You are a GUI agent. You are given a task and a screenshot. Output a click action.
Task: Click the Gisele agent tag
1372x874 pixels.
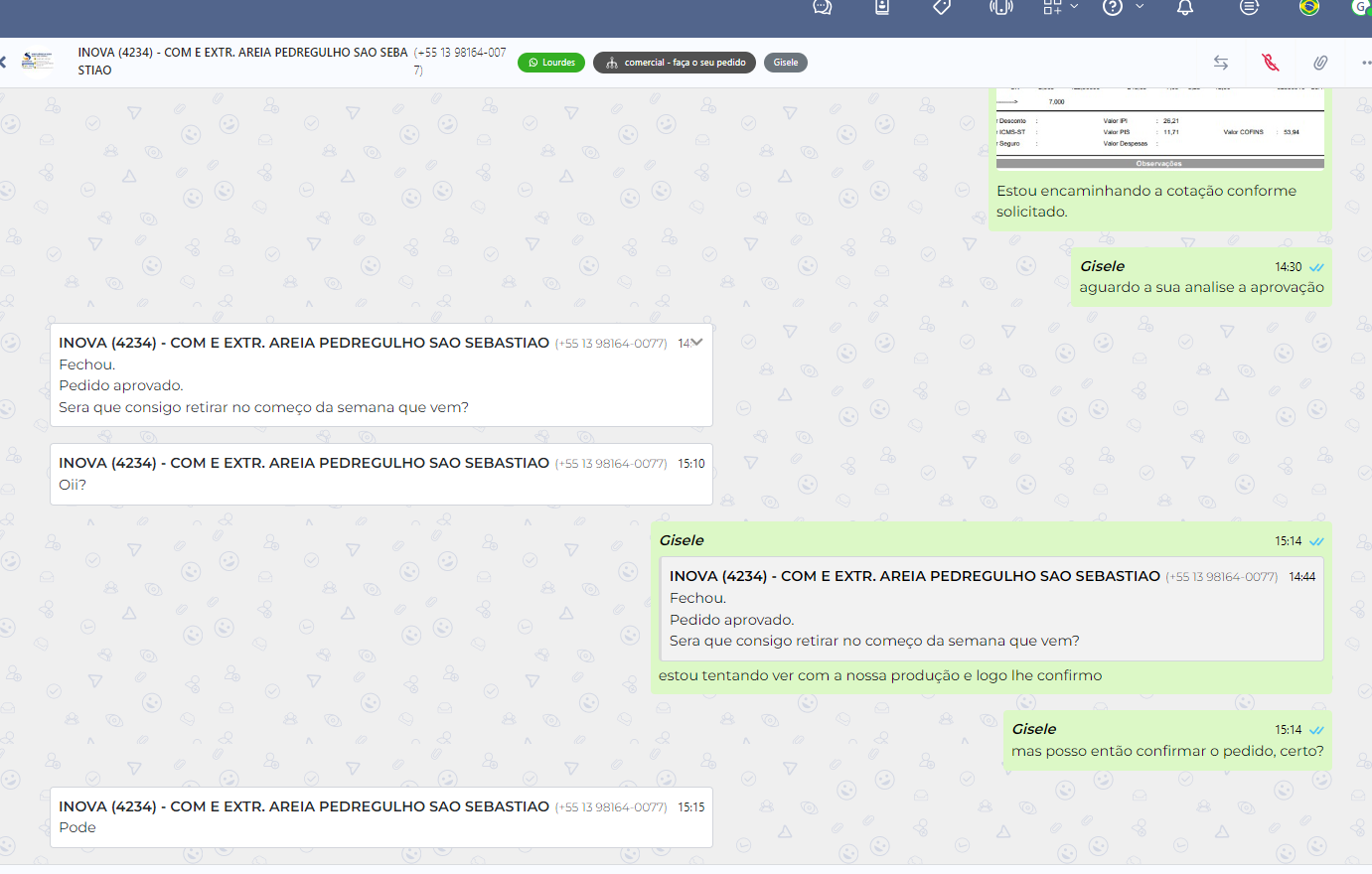point(785,63)
